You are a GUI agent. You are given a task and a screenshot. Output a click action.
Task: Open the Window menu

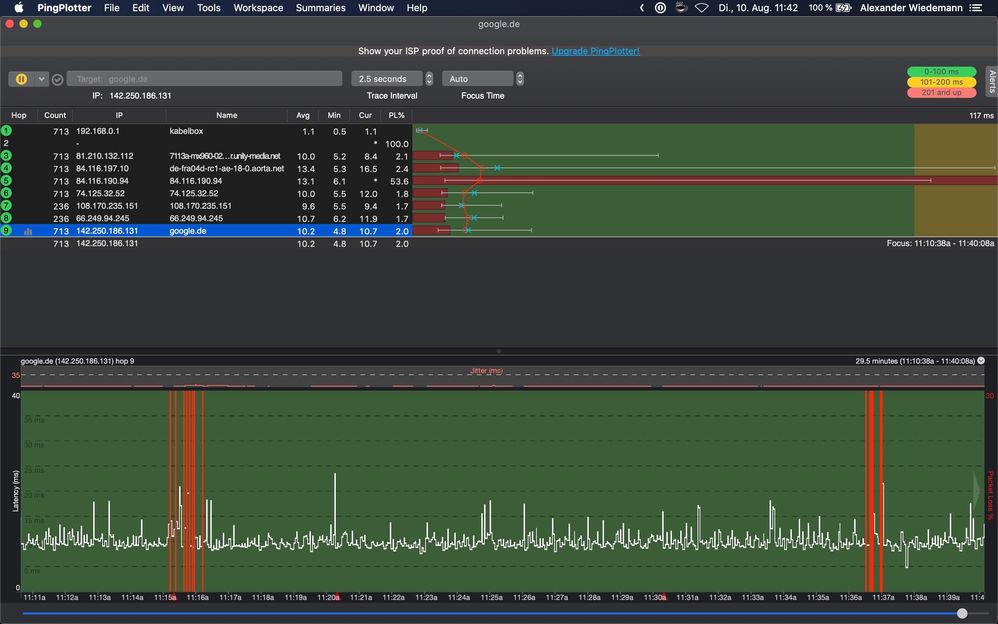pos(376,8)
